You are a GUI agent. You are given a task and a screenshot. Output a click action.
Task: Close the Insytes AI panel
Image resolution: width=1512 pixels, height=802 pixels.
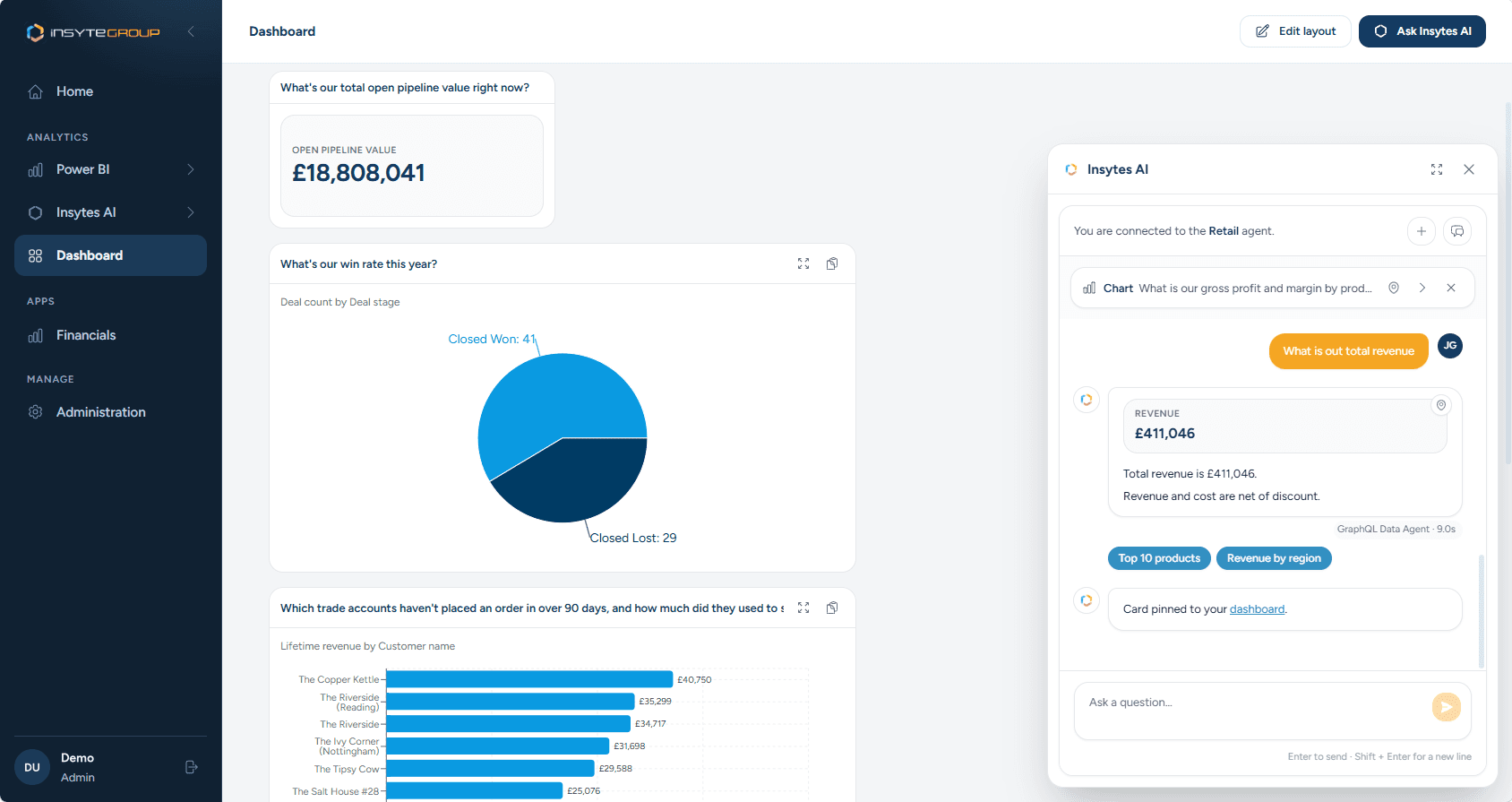[1469, 169]
